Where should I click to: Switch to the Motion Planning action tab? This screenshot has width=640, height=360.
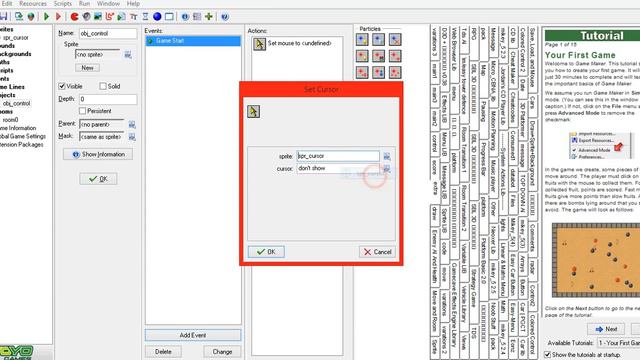coord(494,131)
